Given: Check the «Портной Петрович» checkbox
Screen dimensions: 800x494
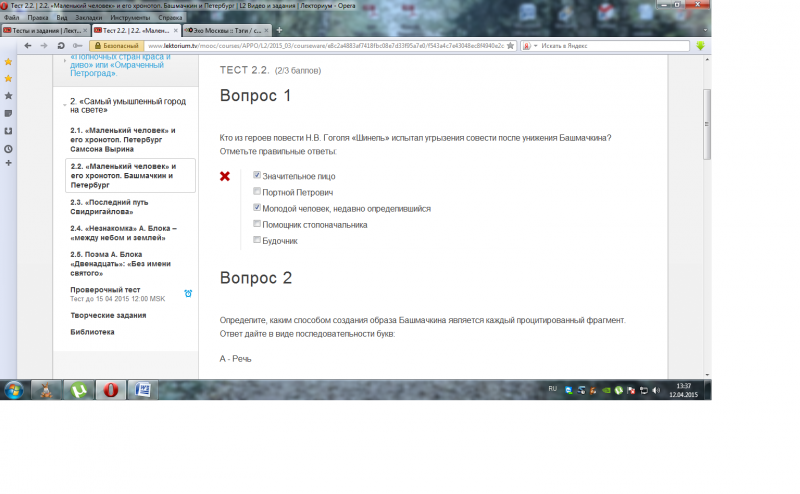Looking at the screenshot, I should 257,191.
